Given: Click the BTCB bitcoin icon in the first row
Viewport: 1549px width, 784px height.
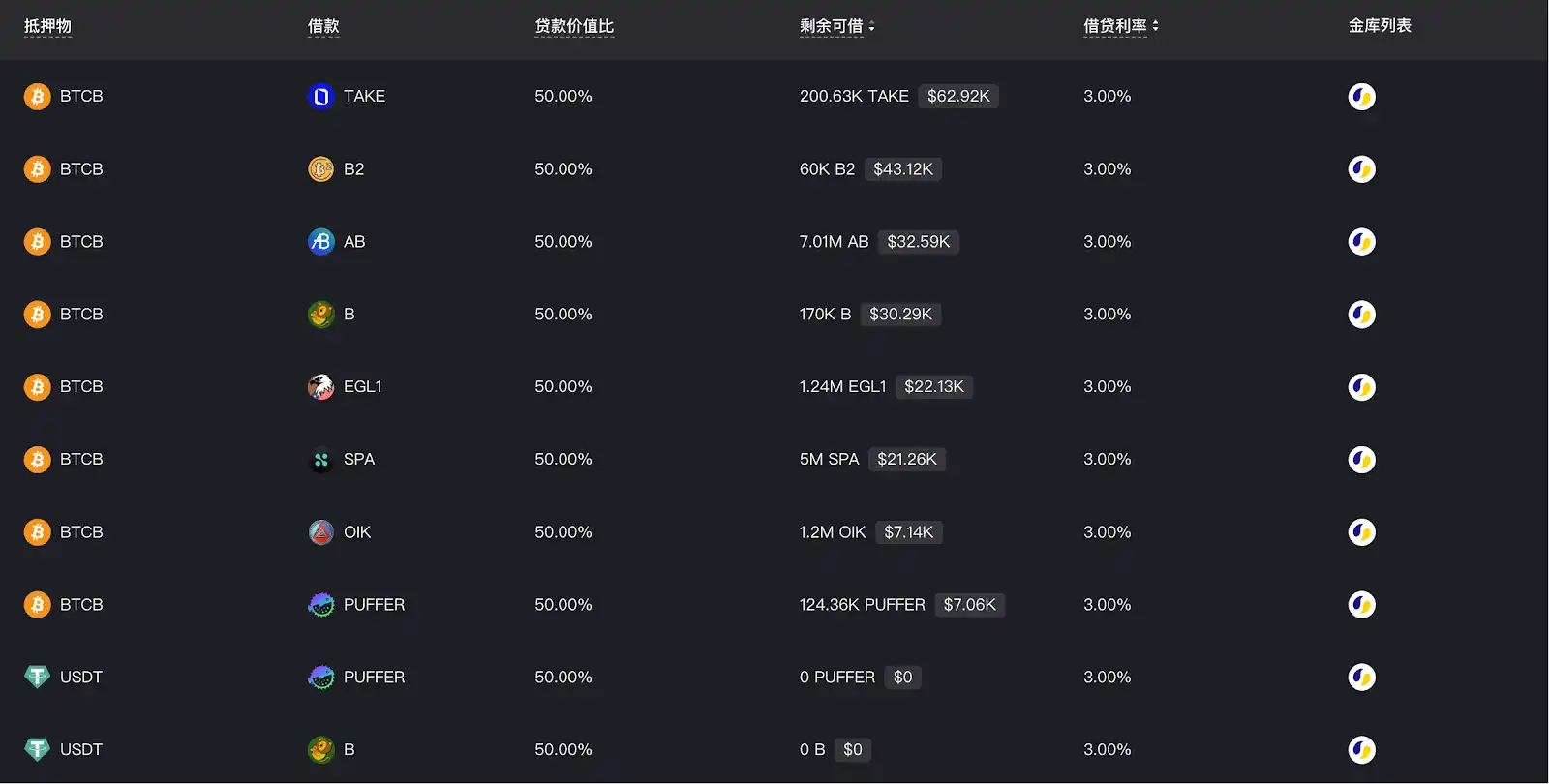Looking at the screenshot, I should (37, 97).
